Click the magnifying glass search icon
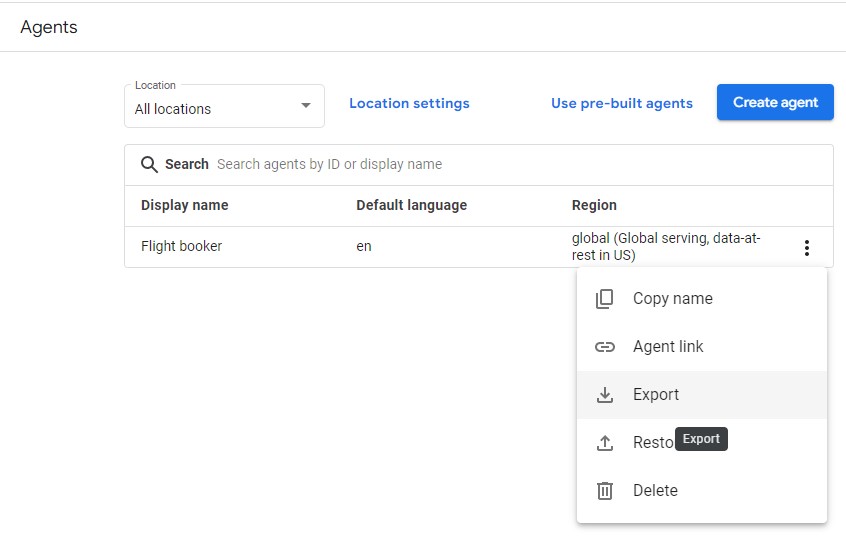The height and width of the screenshot is (536, 846). pyautogui.click(x=149, y=164)
